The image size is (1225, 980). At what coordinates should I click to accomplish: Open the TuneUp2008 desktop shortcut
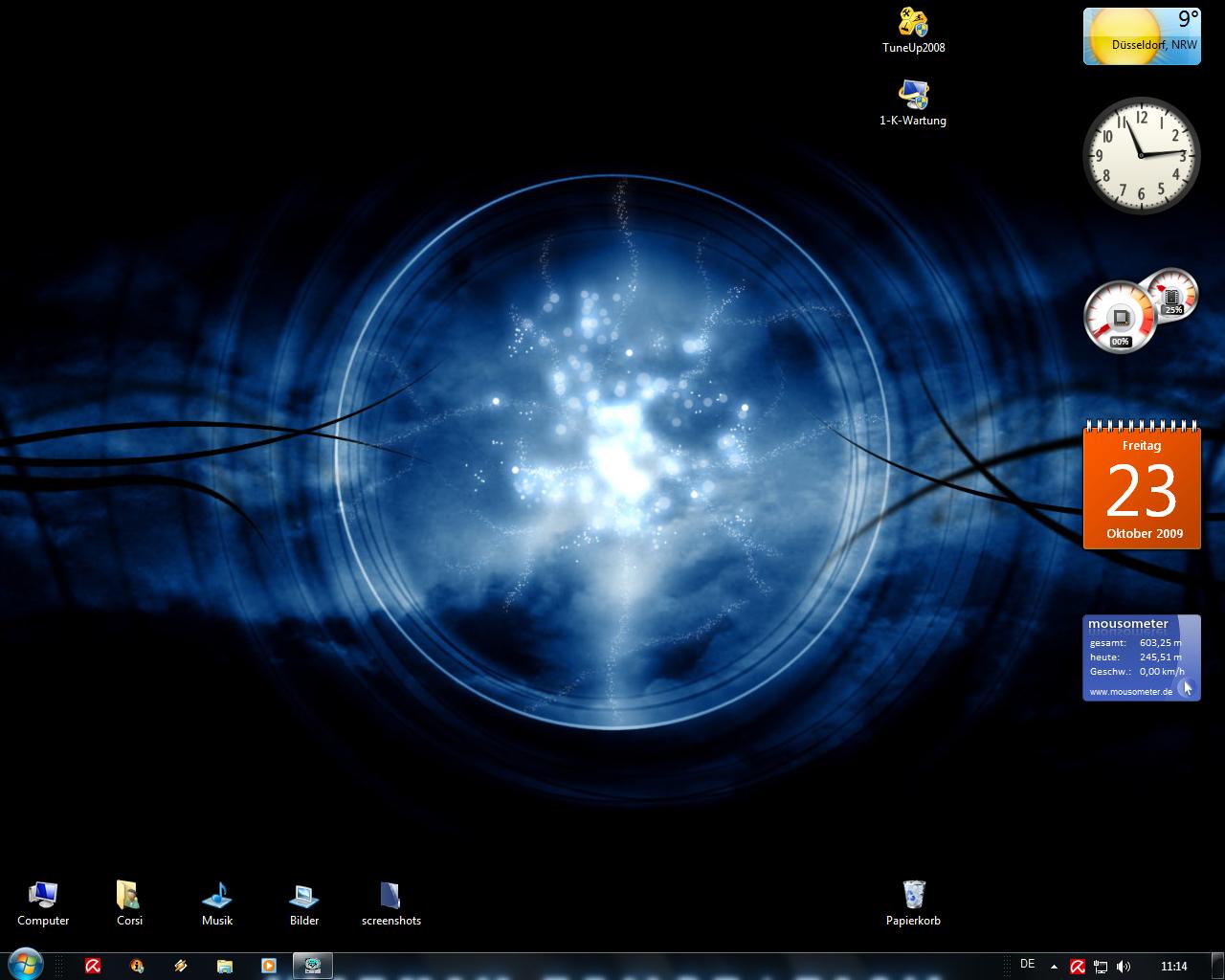[913, 24]
